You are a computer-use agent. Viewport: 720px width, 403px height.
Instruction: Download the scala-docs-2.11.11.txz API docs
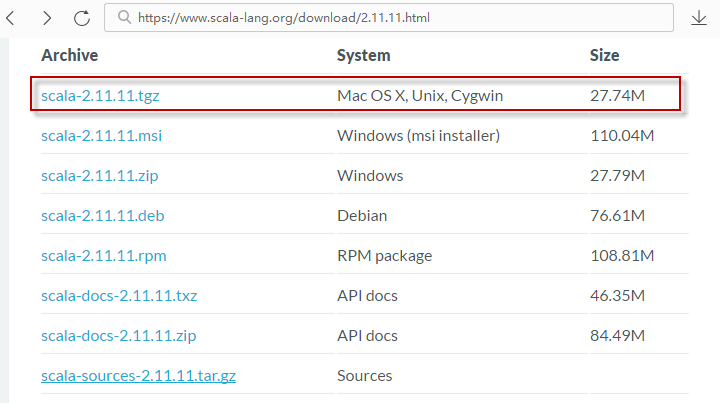pos(119,296)
